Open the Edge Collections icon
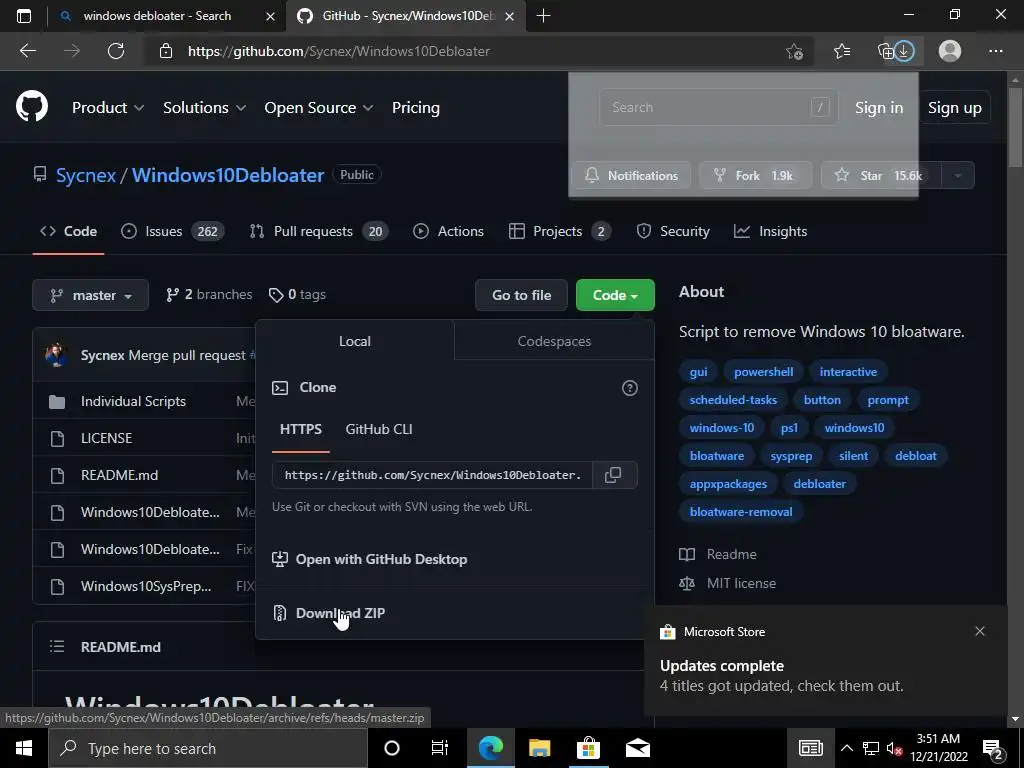Screen dimensions: 1024x768 886,51
